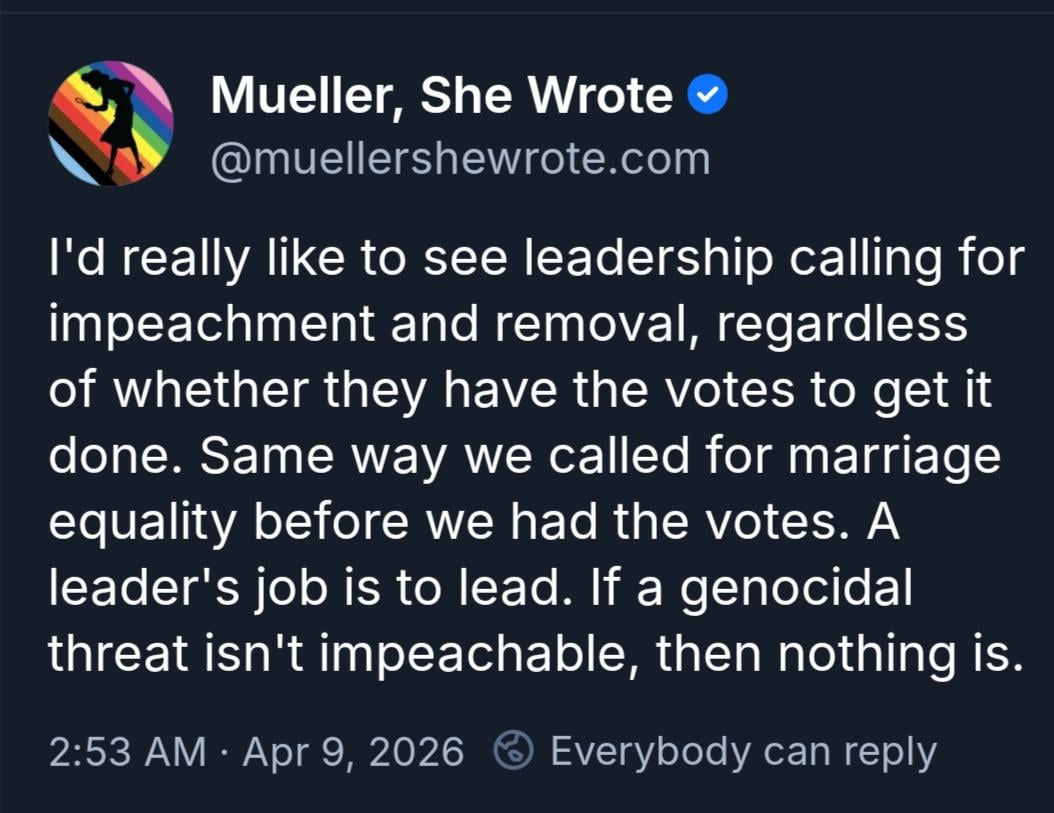Click the woman silhouette in the avatar

[118, 120]
